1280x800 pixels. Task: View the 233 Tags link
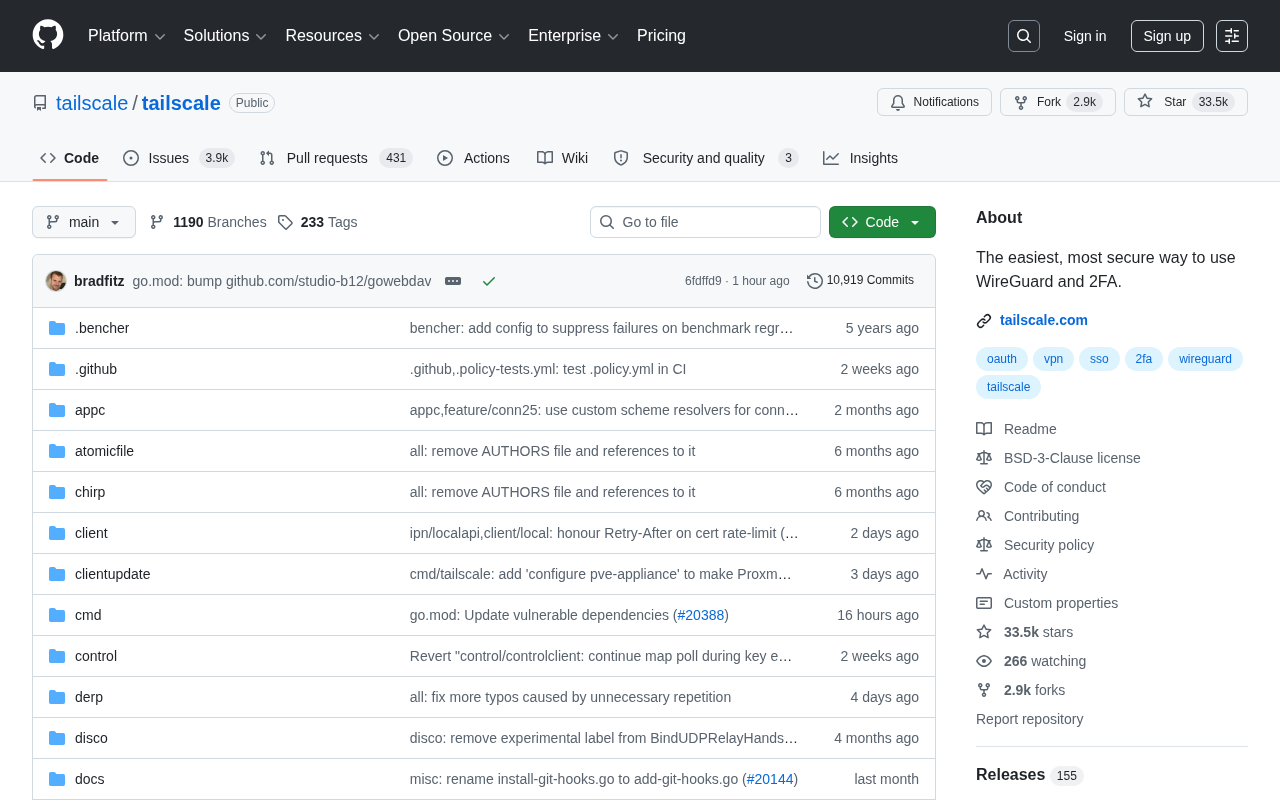coord(317,222)
